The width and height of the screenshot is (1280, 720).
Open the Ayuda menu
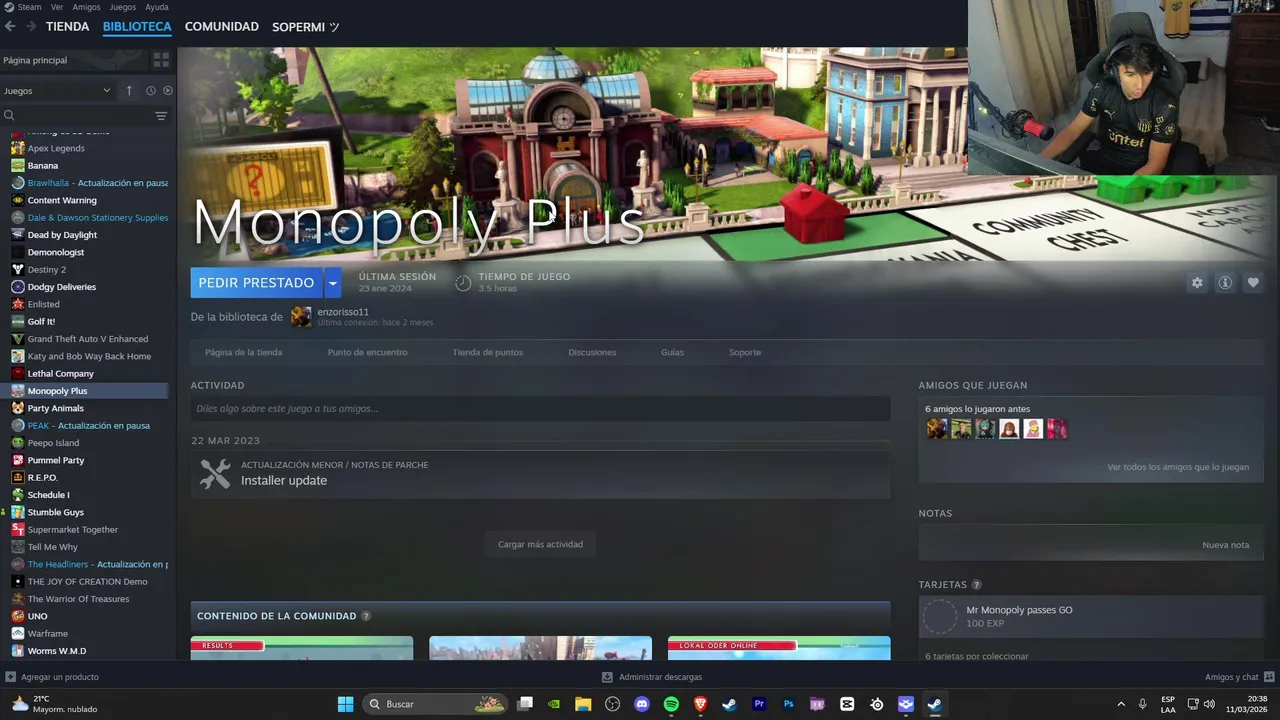pos(157,7)
